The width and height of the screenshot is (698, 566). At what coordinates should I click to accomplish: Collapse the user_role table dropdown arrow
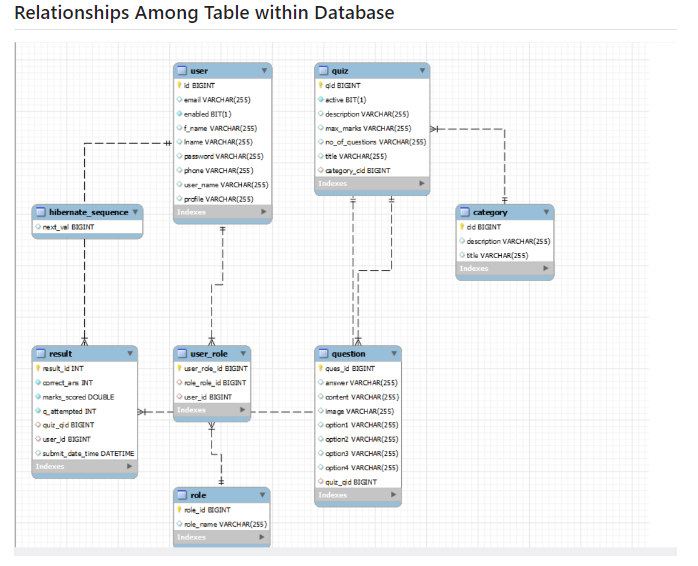[x=243, y=354]
